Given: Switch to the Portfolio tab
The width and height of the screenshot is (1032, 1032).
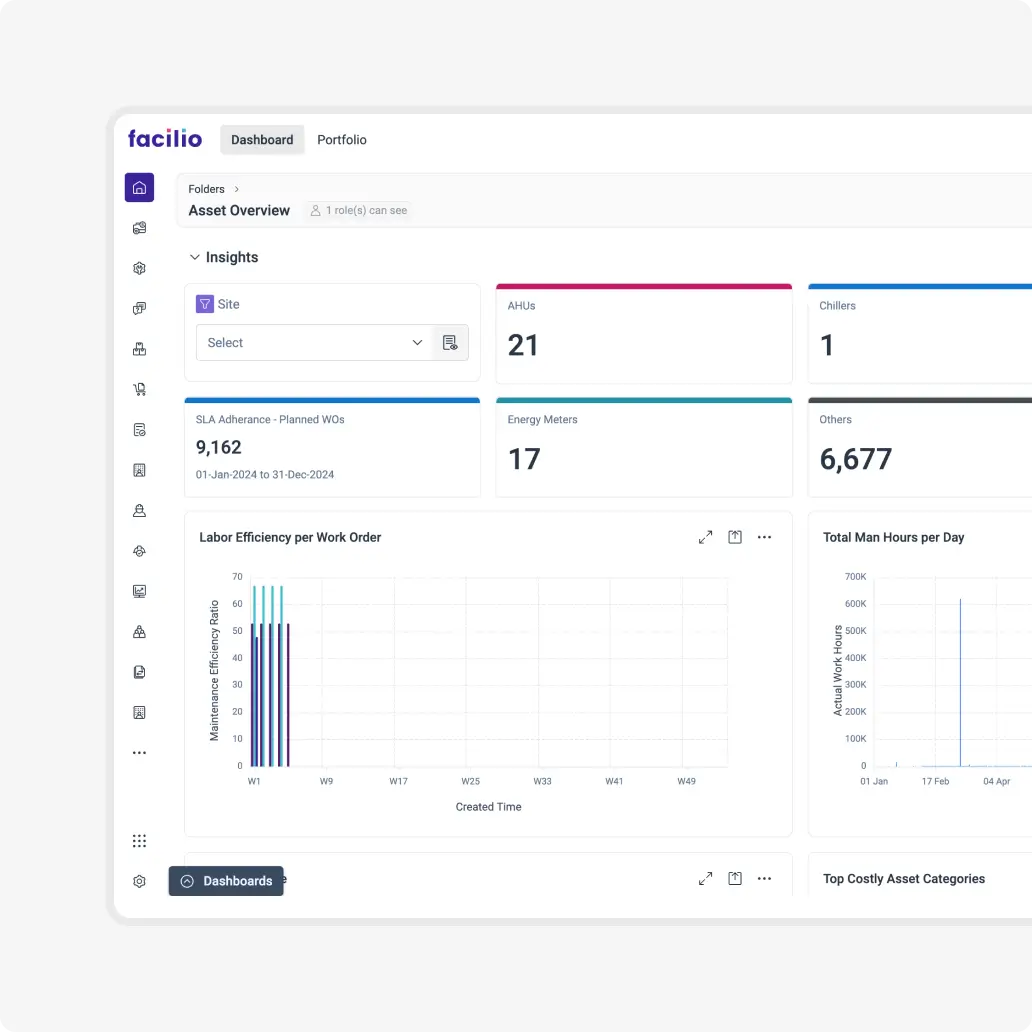Looking at the screenshot, I should tap(342, 140).
